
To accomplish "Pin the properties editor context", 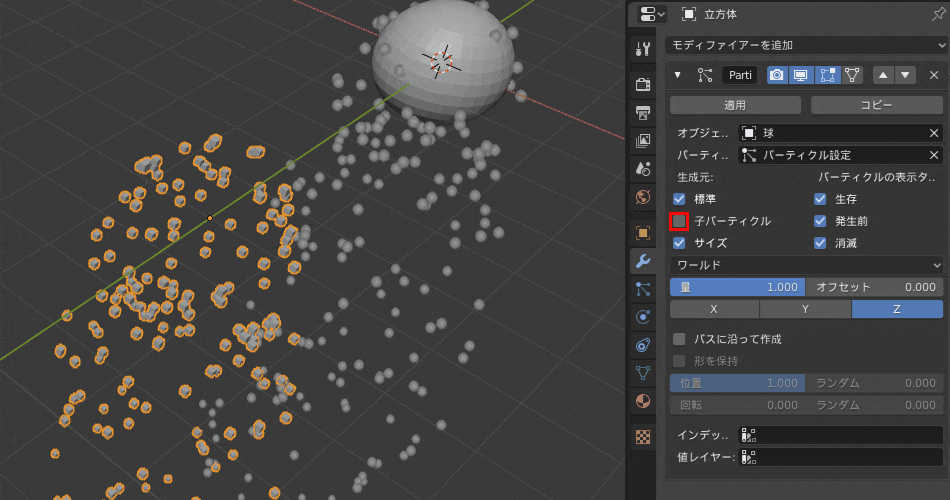I will pos(938,14).
